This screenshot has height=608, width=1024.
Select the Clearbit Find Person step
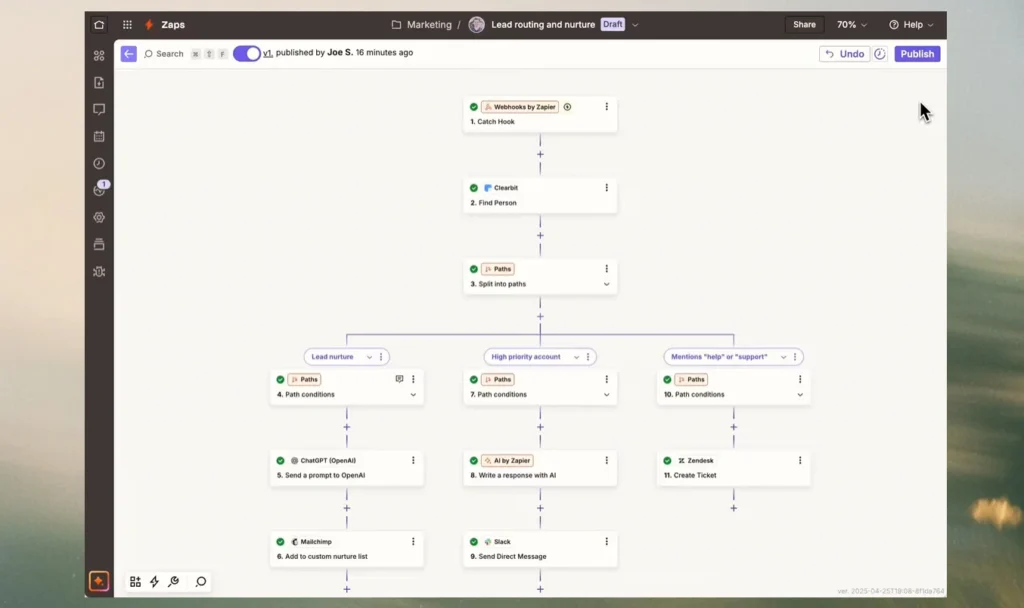[540, 195]
